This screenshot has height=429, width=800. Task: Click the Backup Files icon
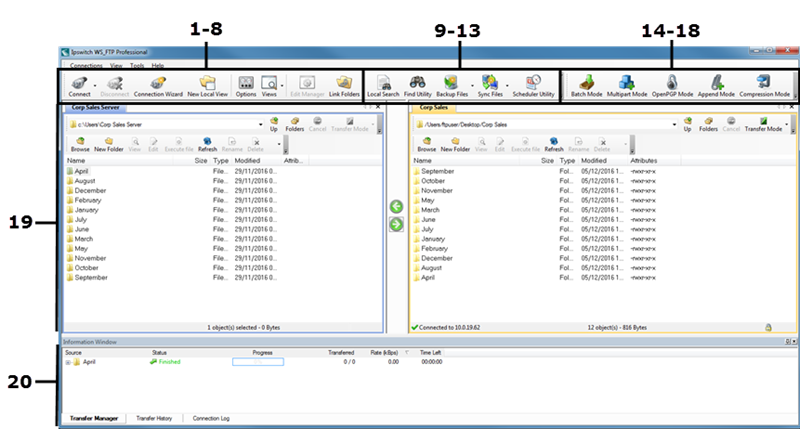(x=452, y=86)
